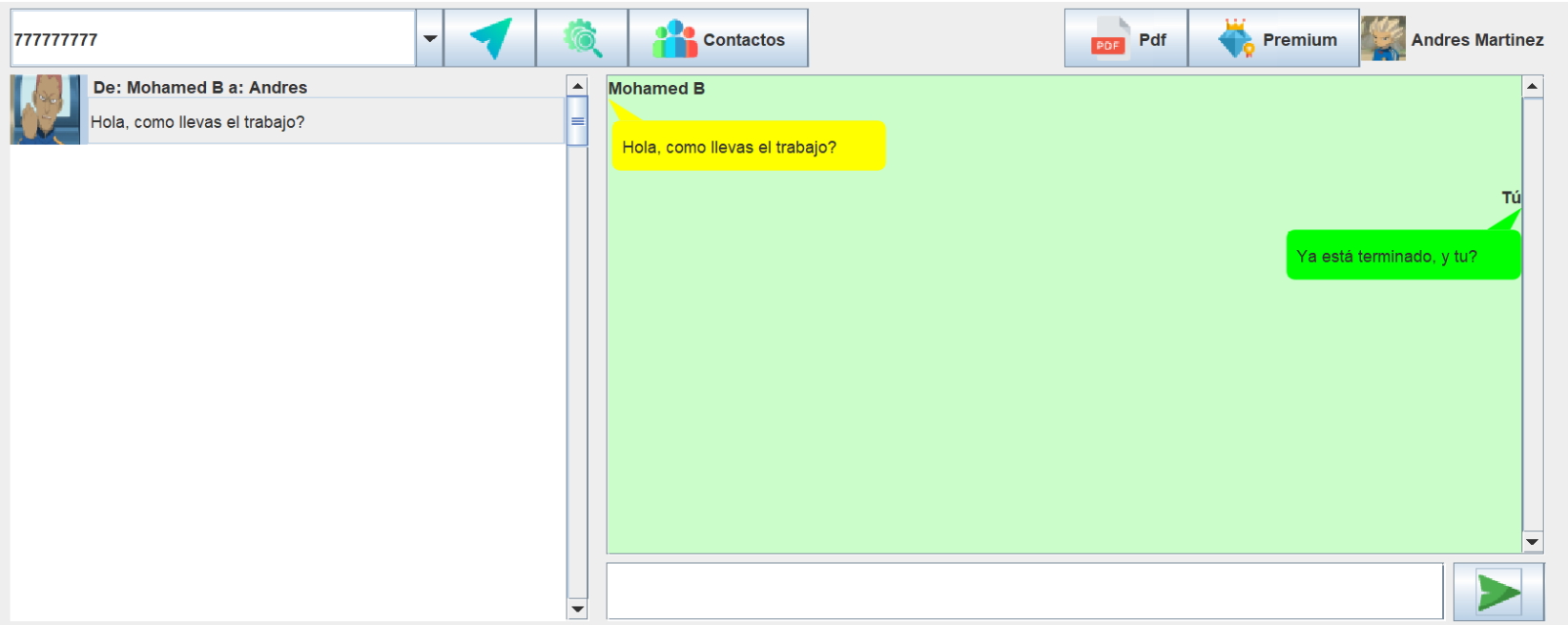Click the chat list scrollbar thumb
Screen dimensions: 1568x625
pyautogui.click(x=577, y=121)
